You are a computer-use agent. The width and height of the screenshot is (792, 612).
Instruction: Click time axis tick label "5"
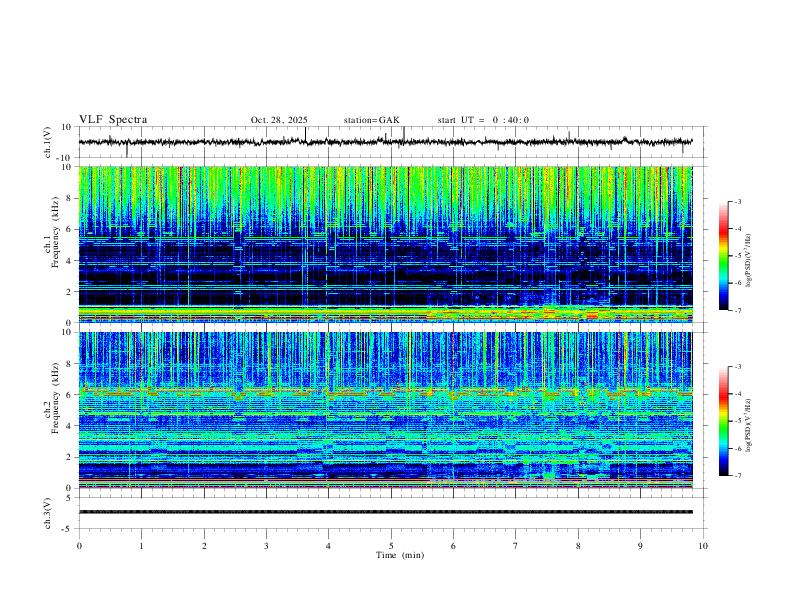391,546
